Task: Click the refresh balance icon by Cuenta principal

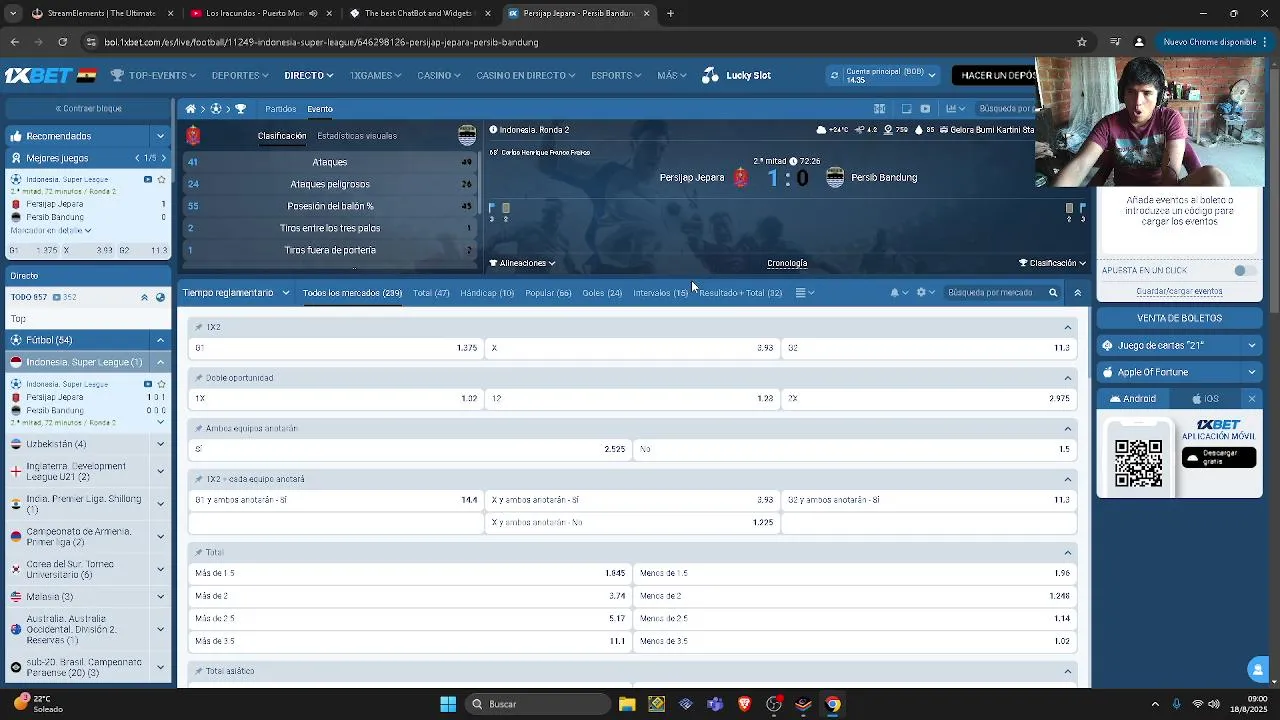Action: tap(835, 75)
